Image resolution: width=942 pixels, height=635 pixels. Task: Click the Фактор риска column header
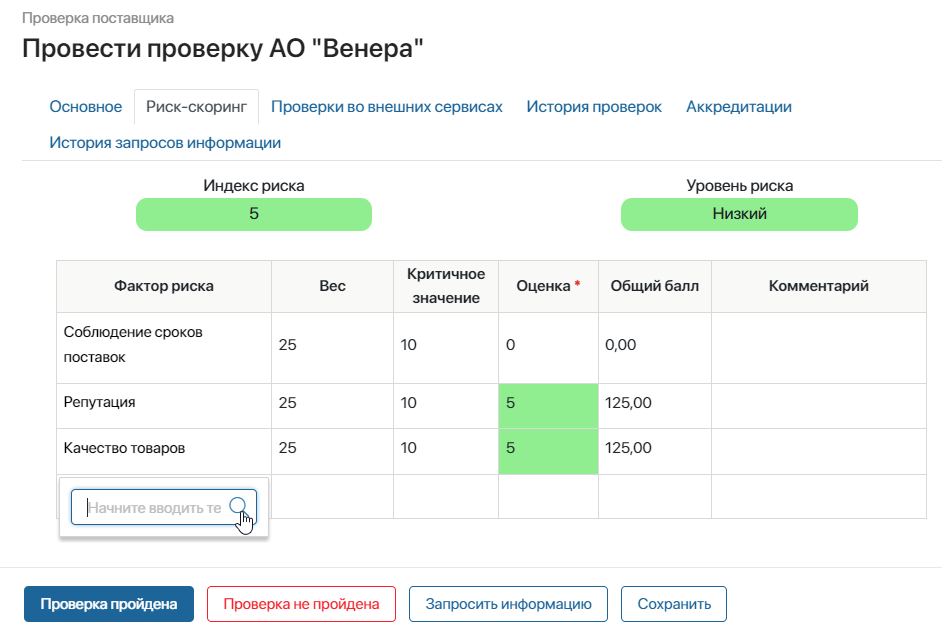(x=164, y=286)
